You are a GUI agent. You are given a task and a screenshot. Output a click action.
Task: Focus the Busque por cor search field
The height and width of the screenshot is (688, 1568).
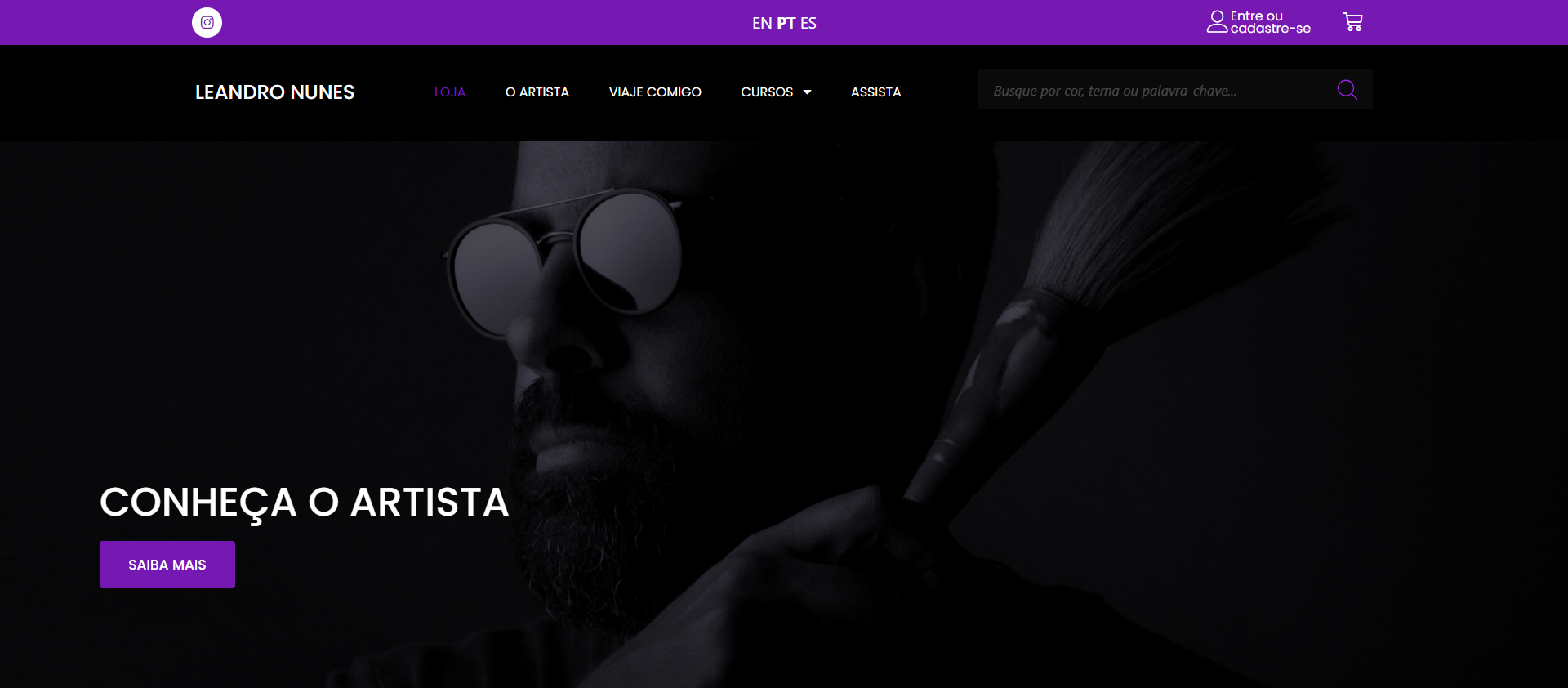click(x=1156, y=90)
